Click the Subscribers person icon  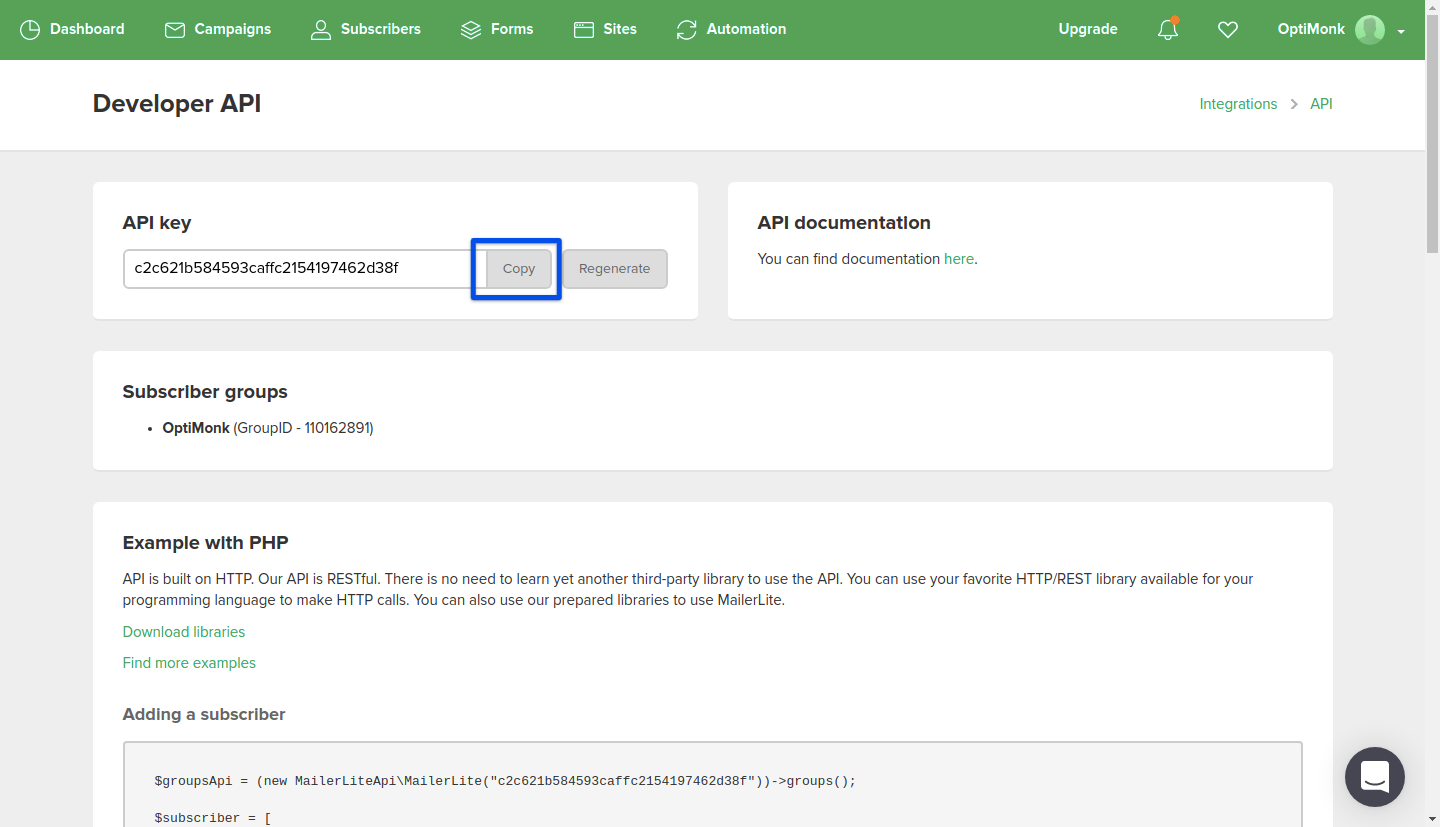321,29
